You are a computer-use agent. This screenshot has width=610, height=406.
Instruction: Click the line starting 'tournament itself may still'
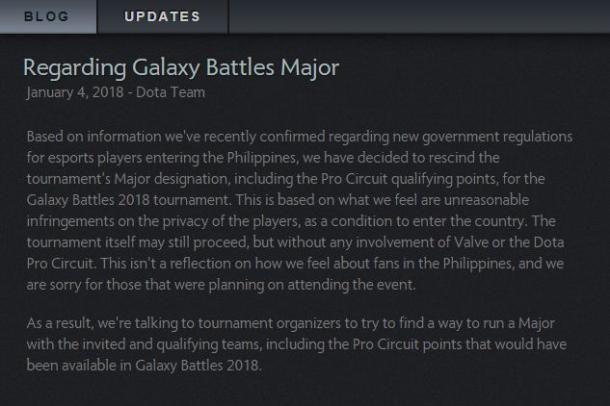point(295,243)
